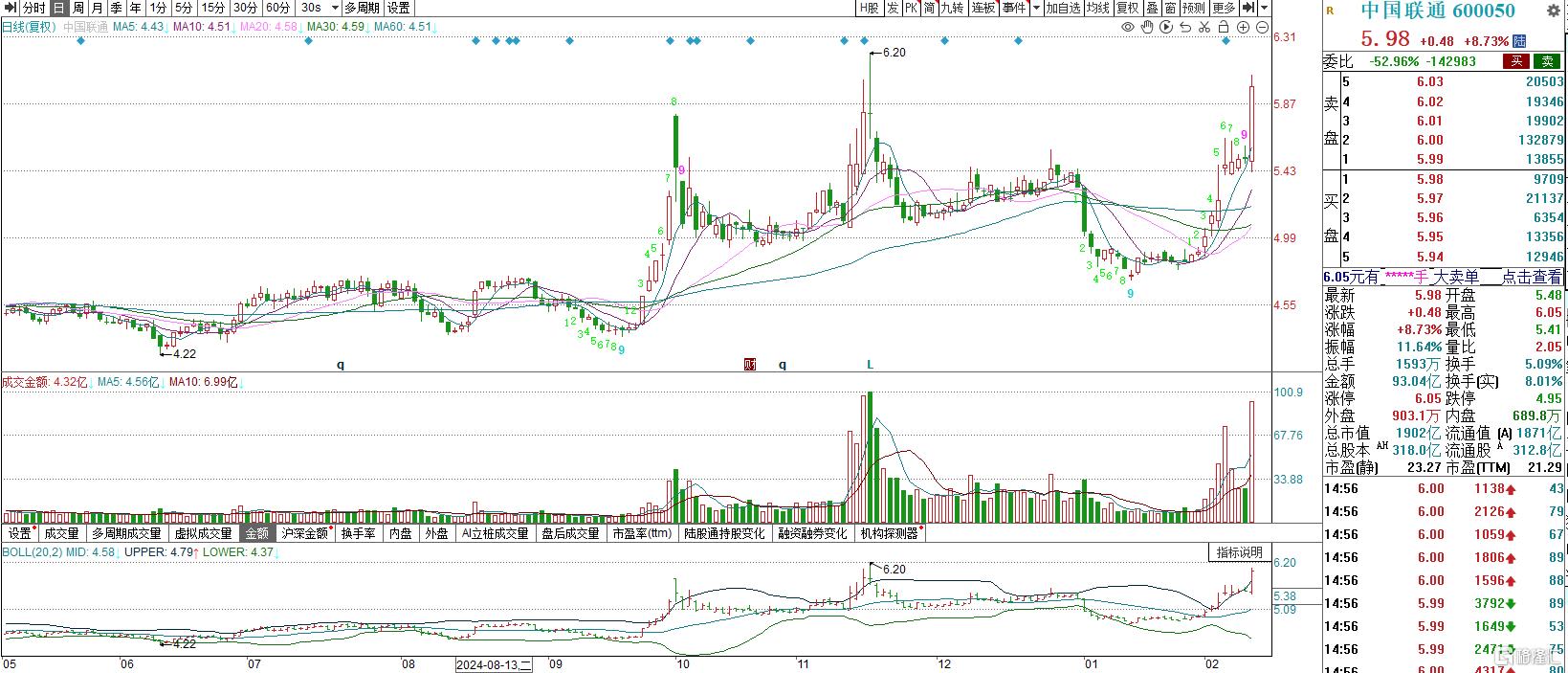Select the 年 yearly period
The height and width of the screenshot is (673, 1568).
tap(135, 8)
